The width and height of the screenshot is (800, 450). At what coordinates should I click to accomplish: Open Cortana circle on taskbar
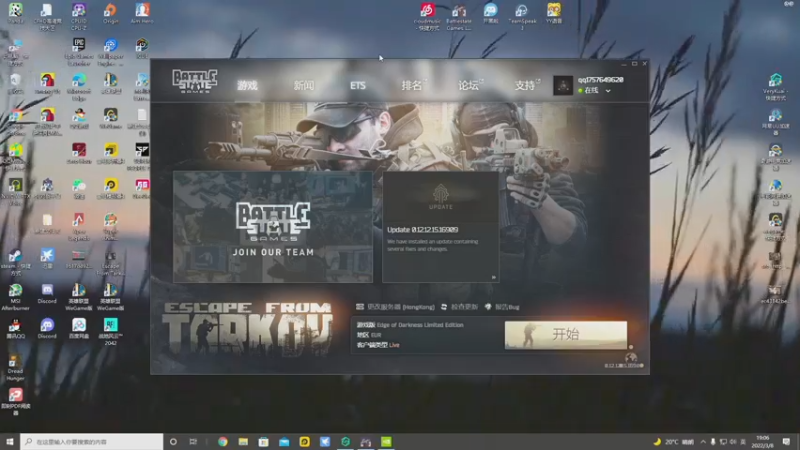point(173,441)
